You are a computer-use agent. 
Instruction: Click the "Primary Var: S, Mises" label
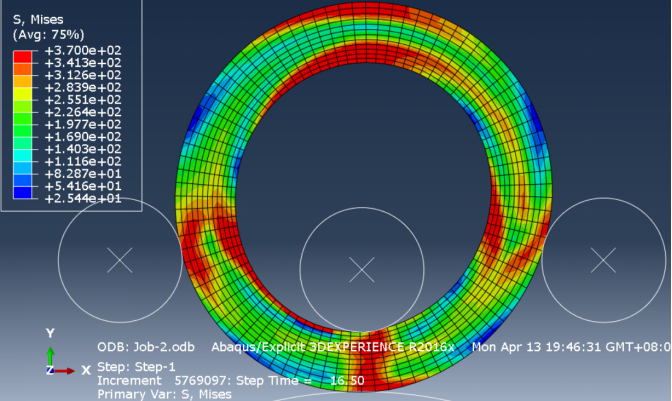click(165, 395)
